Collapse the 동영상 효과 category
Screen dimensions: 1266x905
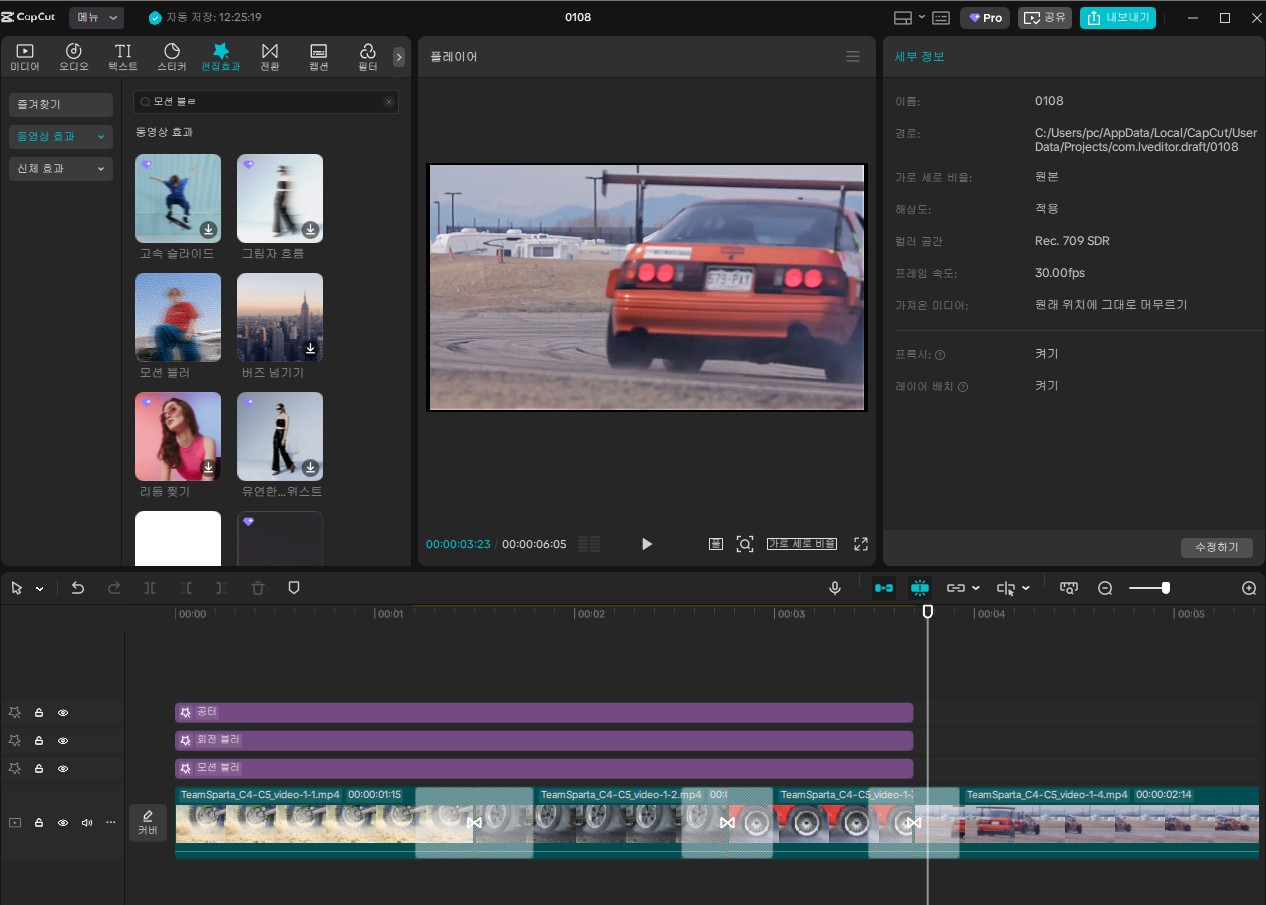click(60, 136)
